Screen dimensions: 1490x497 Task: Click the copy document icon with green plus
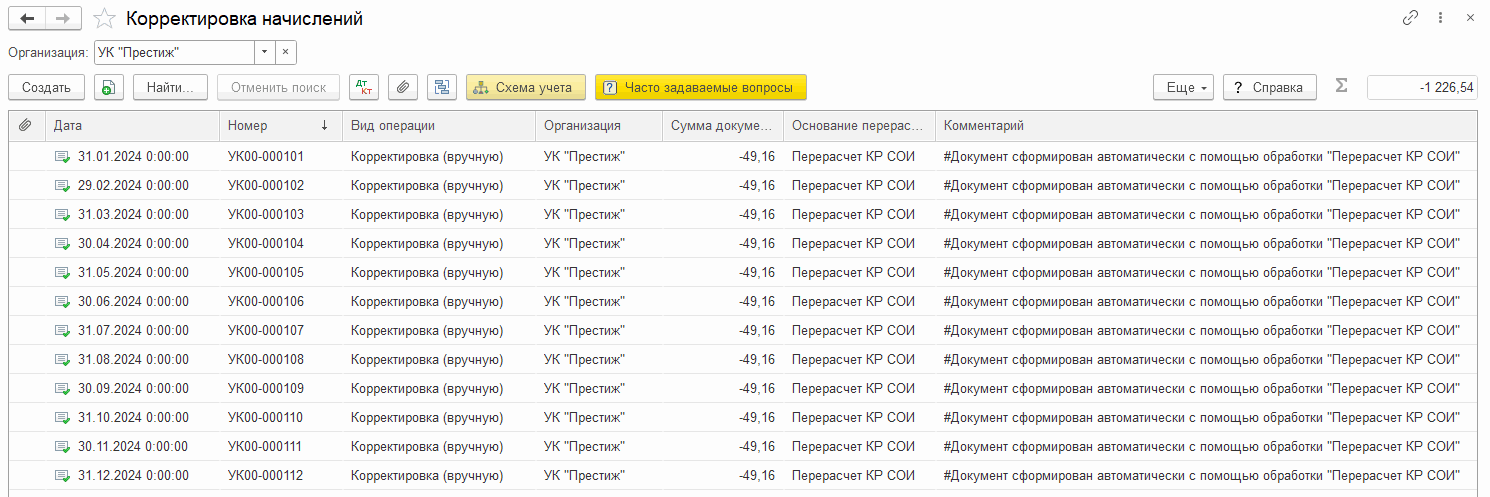108,87
